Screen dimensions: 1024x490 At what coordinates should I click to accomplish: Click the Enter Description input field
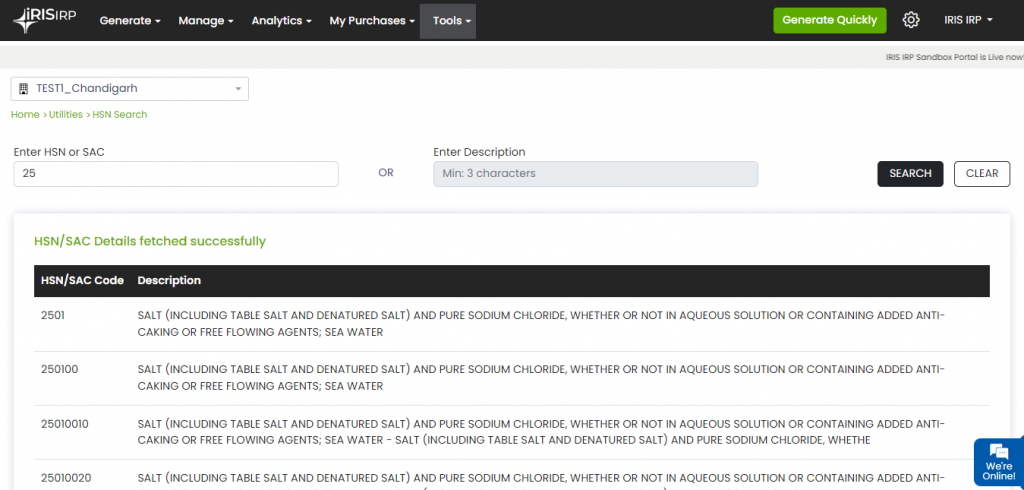tap(595, 174)
